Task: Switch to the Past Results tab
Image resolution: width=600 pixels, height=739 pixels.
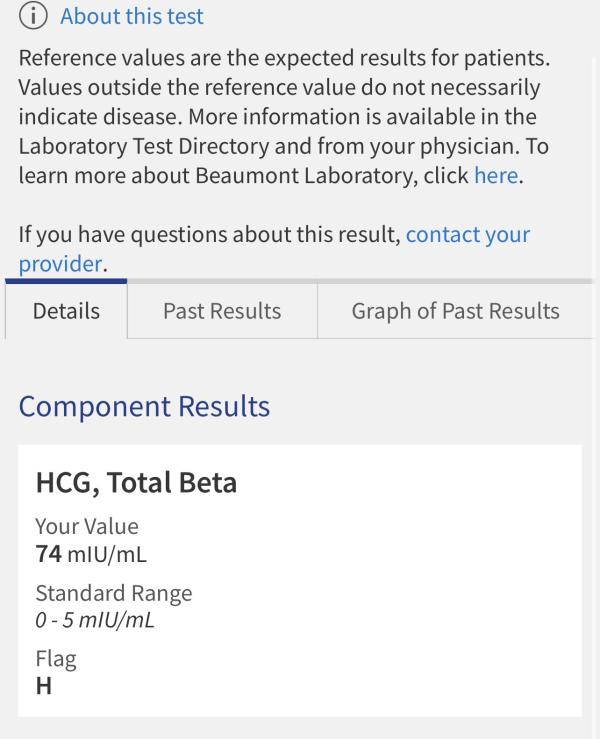Action: pyautogui.click(x=222, y=311)
